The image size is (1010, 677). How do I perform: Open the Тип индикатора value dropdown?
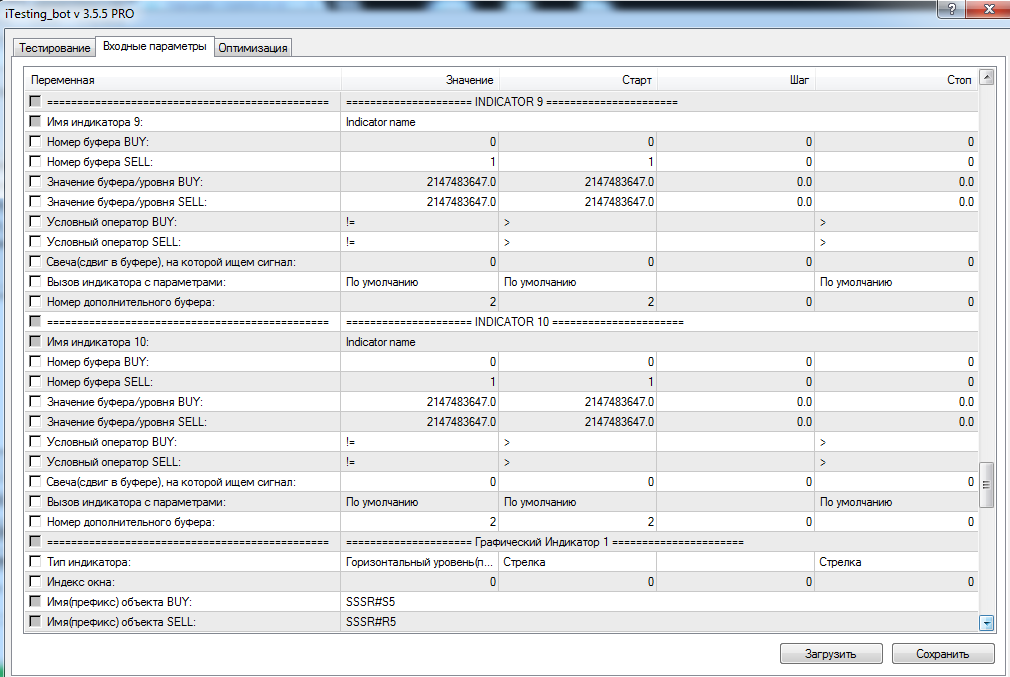[419, 562]
